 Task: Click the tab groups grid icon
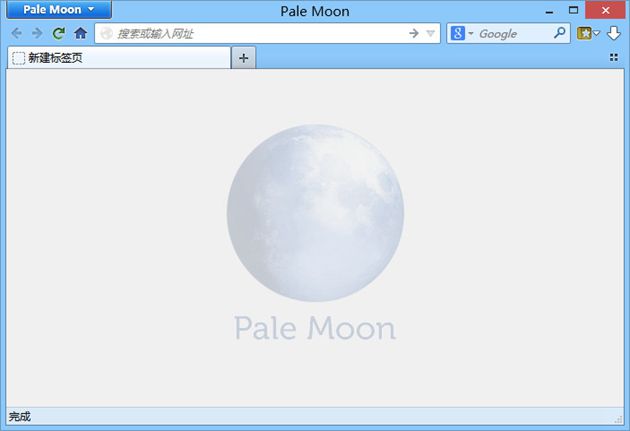click(x=614, y=57)
